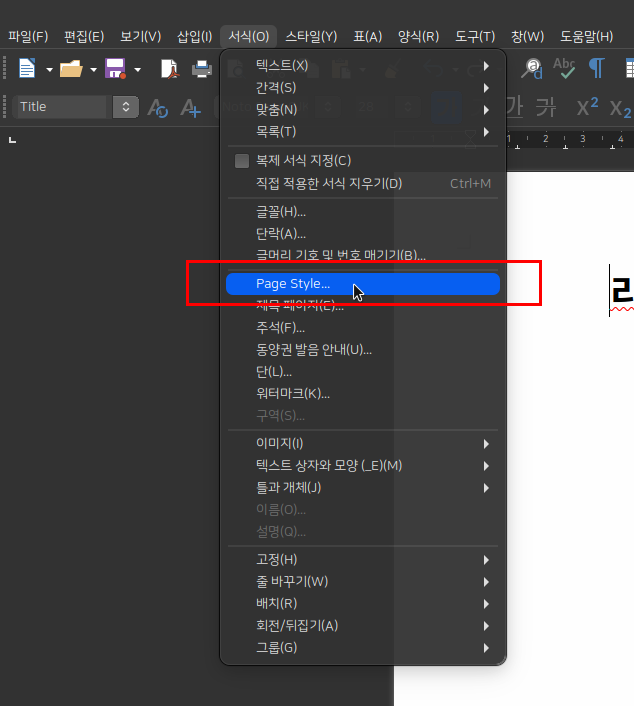The width and height of the screenshot is (634, 706).
Task: Click the Print icon
Action: coord(202,69)
